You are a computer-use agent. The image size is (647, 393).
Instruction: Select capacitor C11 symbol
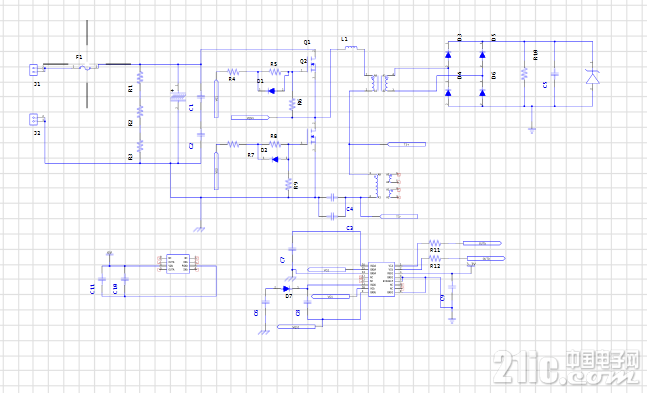(x=102, y=279)
